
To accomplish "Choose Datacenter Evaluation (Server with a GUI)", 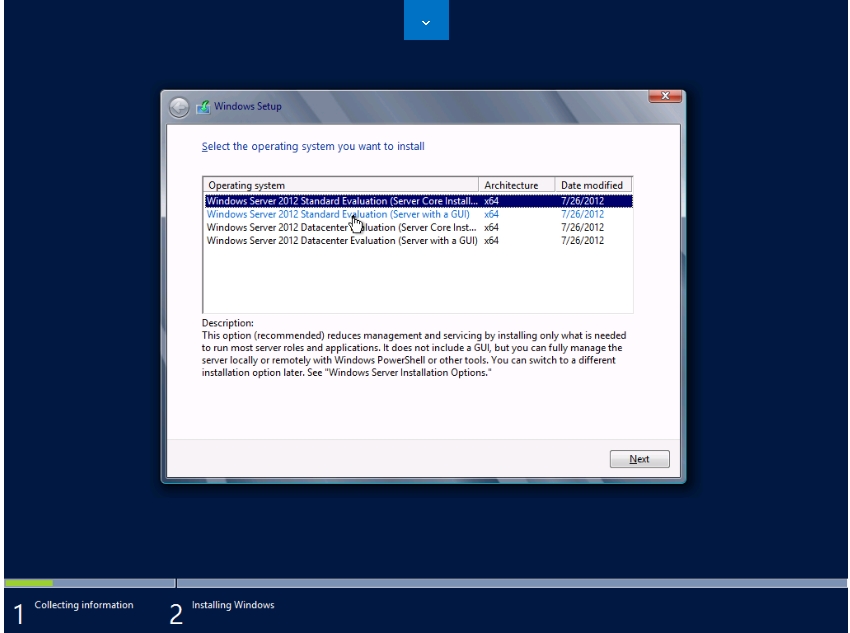I will pyautogui.click(x=340, y=240).
